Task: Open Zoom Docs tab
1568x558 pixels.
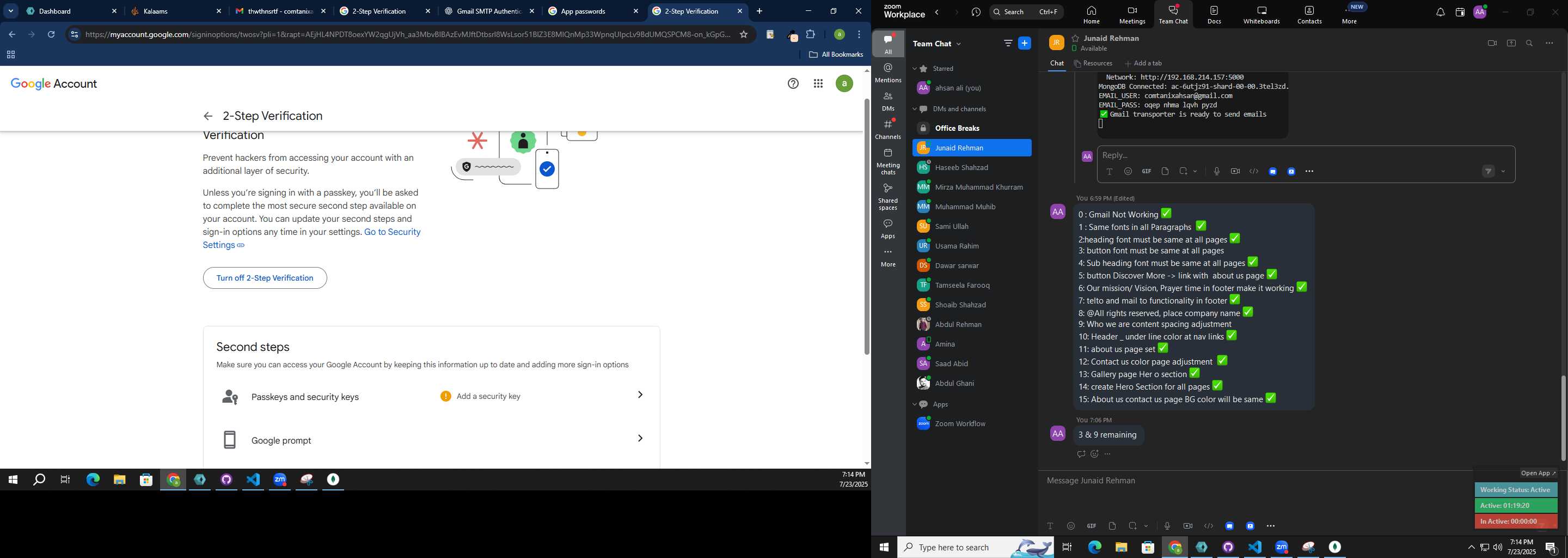Action: pyautogui.click(x=1214, y=15)
